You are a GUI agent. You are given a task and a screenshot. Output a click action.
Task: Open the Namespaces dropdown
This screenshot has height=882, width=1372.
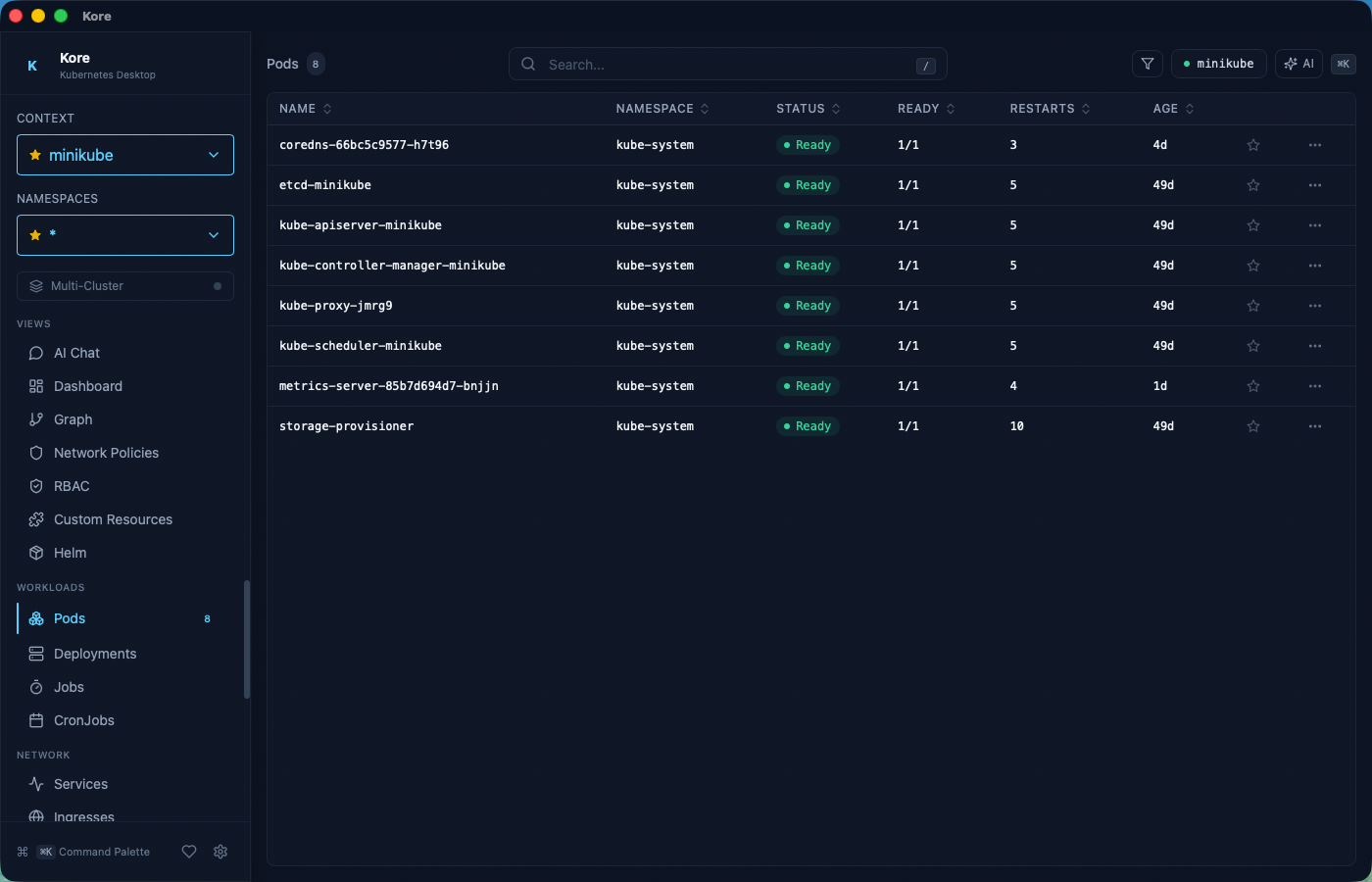124,234
